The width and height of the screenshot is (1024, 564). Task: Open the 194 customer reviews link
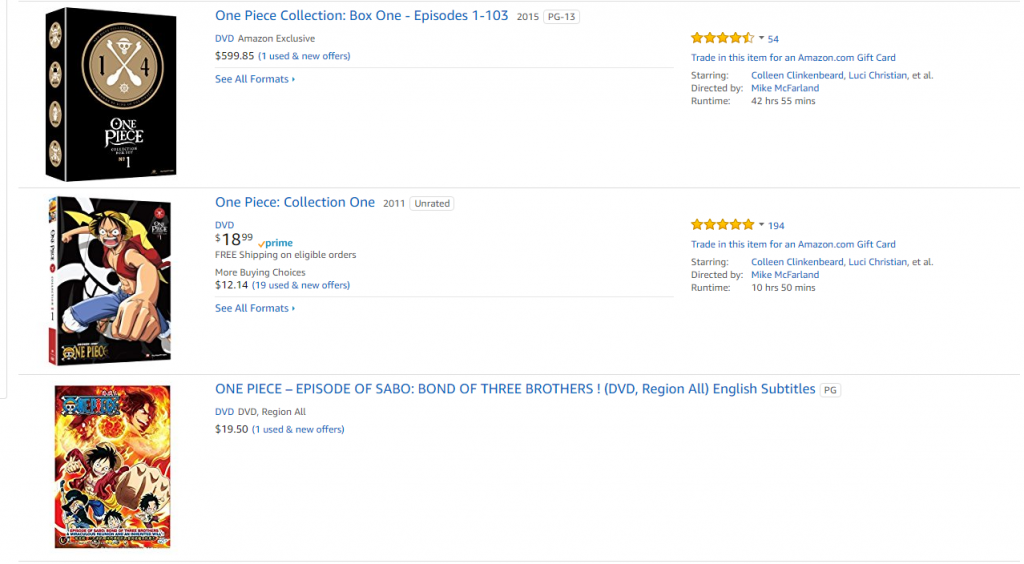pos(776,226)
